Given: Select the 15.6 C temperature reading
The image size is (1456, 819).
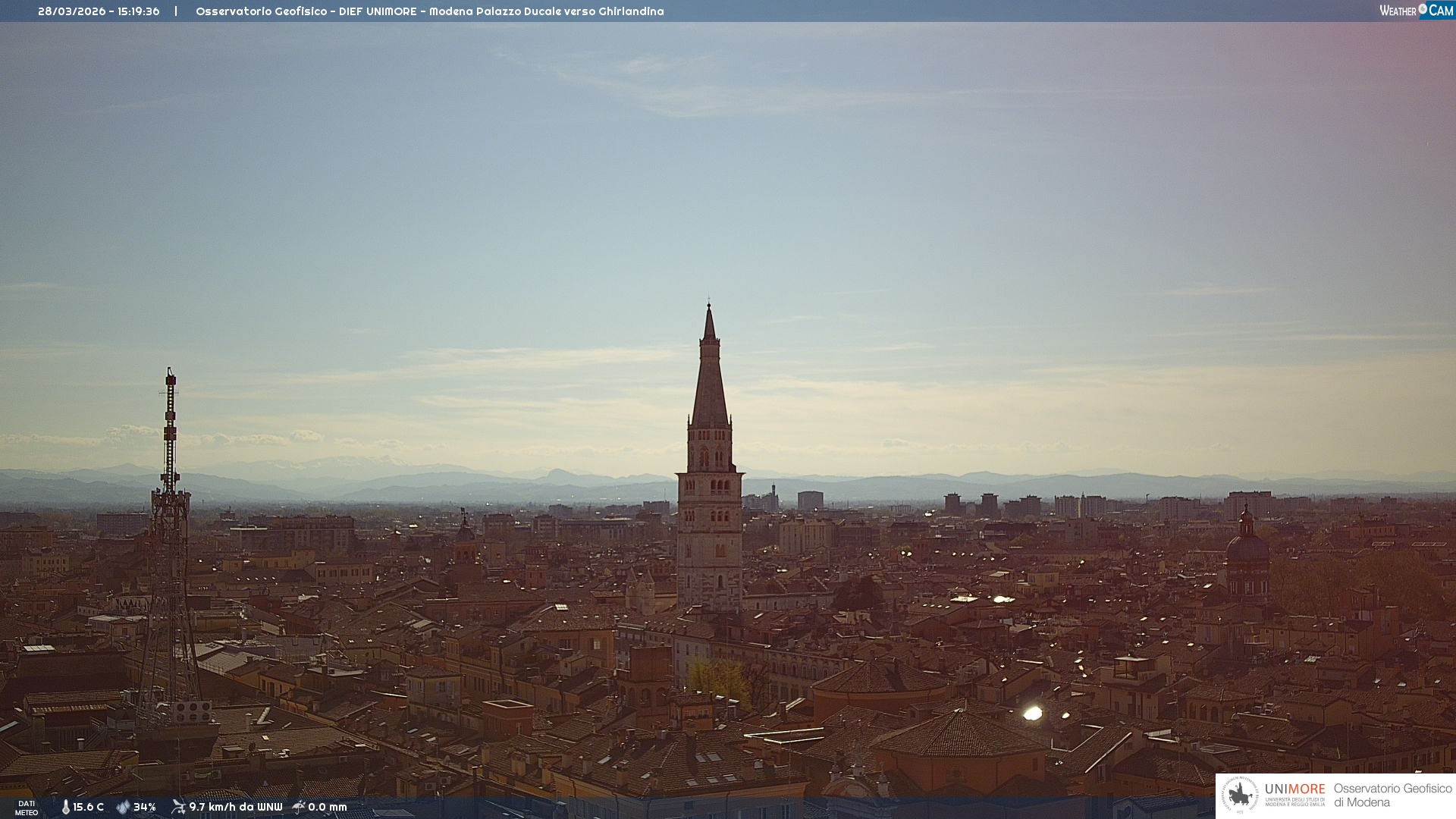Looking at the screenshot, I should (x=88, y=807).
